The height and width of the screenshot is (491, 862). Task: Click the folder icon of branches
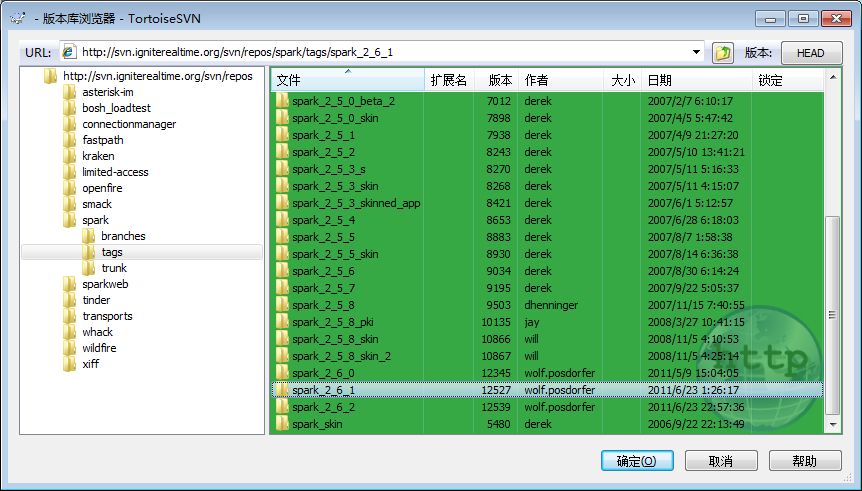tap(89, 236)
